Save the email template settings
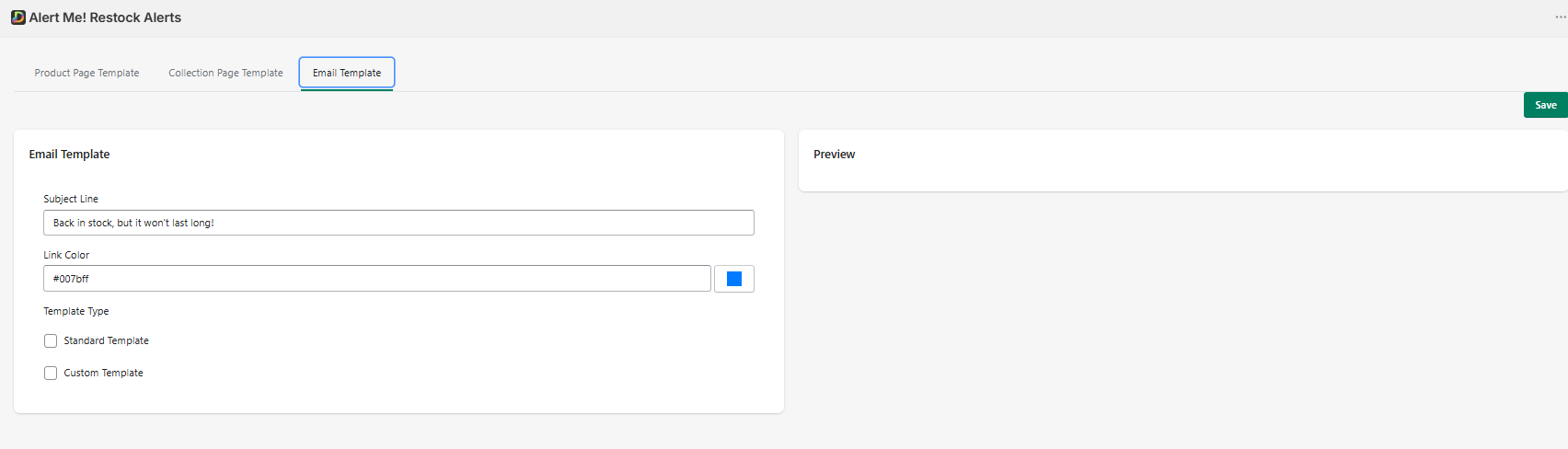 (x=1545, y=105)
